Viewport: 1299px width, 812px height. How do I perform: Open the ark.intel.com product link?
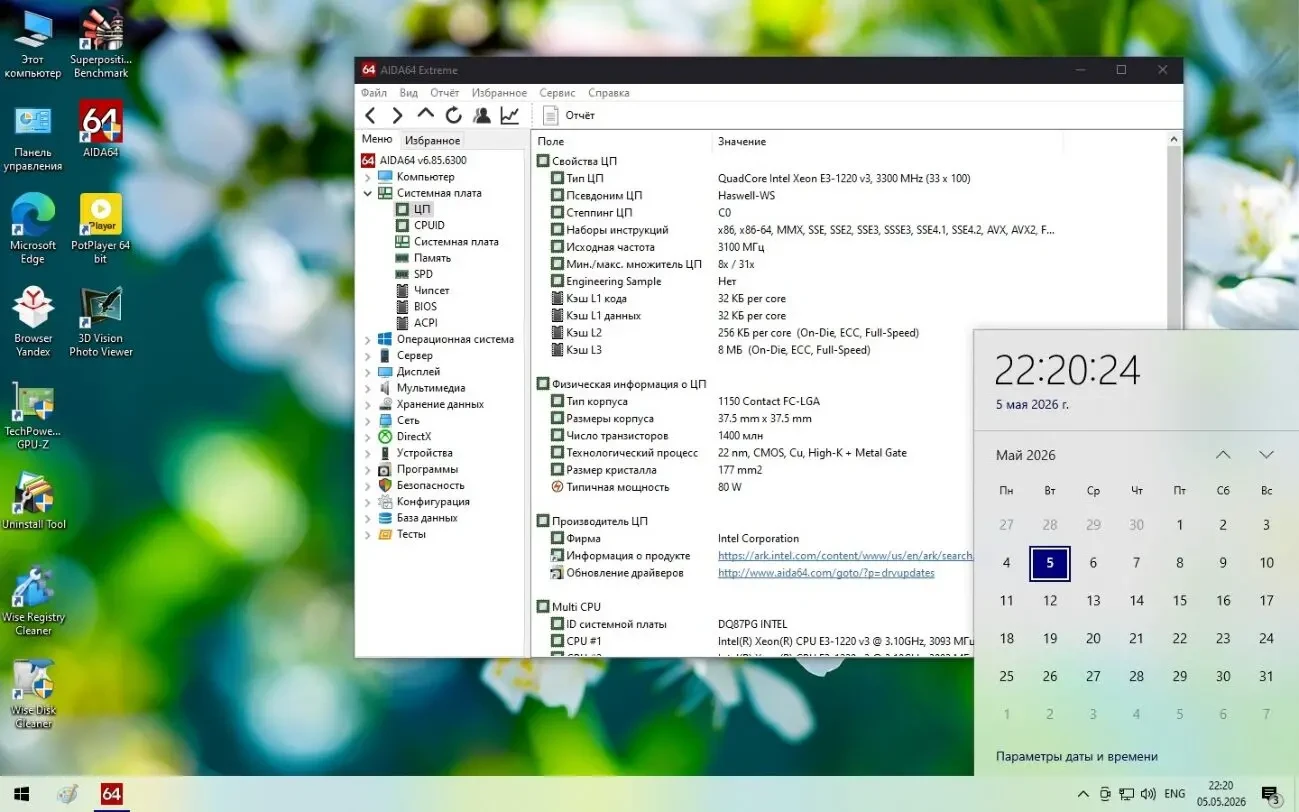point(845,555)
